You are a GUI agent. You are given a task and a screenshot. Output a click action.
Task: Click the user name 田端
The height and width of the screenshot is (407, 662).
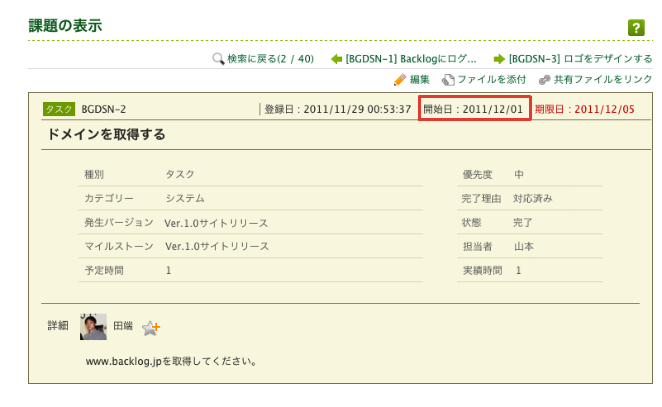pyautogui.click(x=123, y=326)
